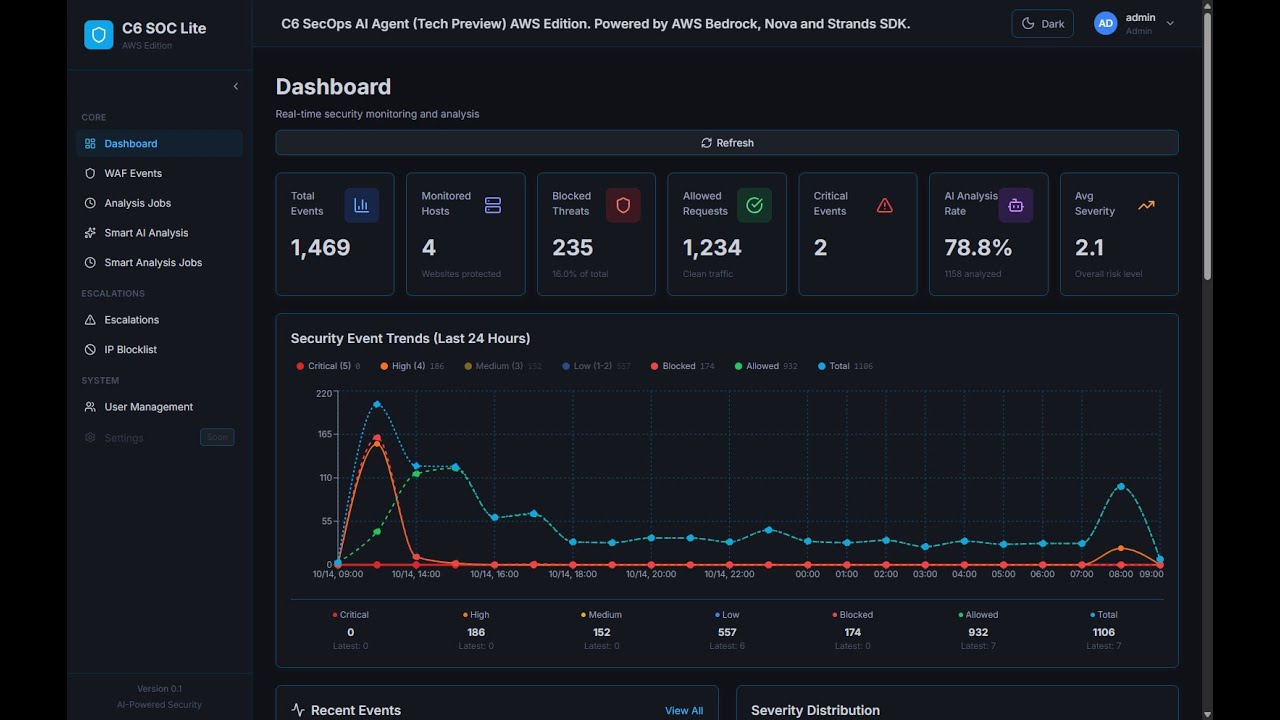
Task: Go to the Dashboard menu item
Action: point(160,144)
